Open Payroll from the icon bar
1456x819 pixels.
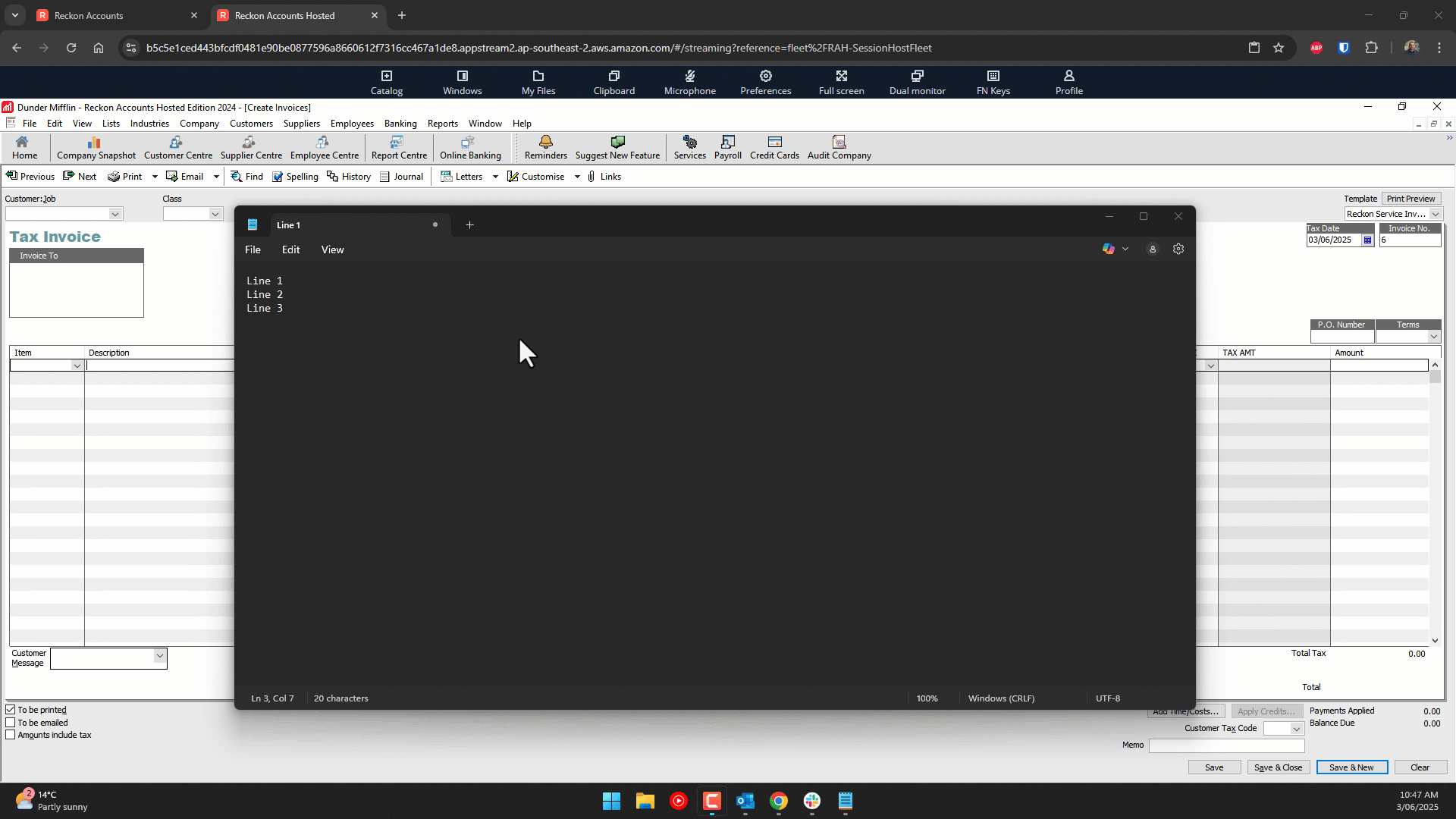pos(728,148)
